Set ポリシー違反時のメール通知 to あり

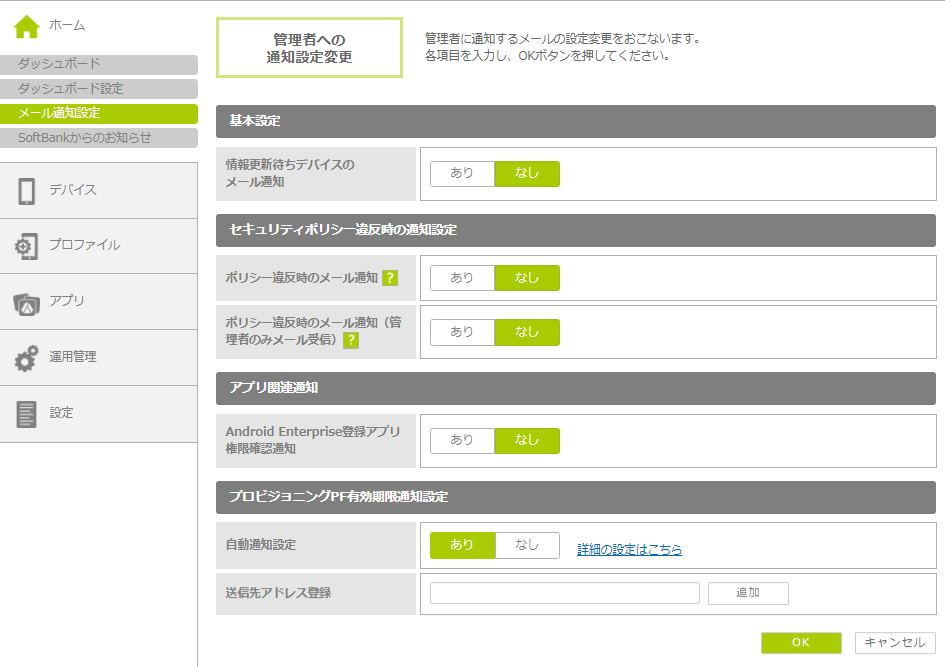(462, 278)
